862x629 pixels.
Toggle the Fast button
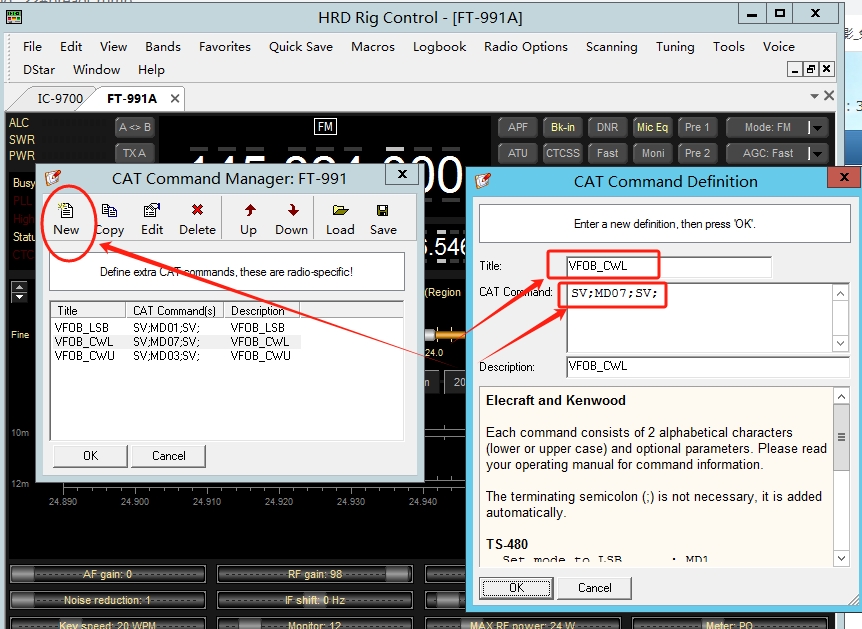[607, 153]
